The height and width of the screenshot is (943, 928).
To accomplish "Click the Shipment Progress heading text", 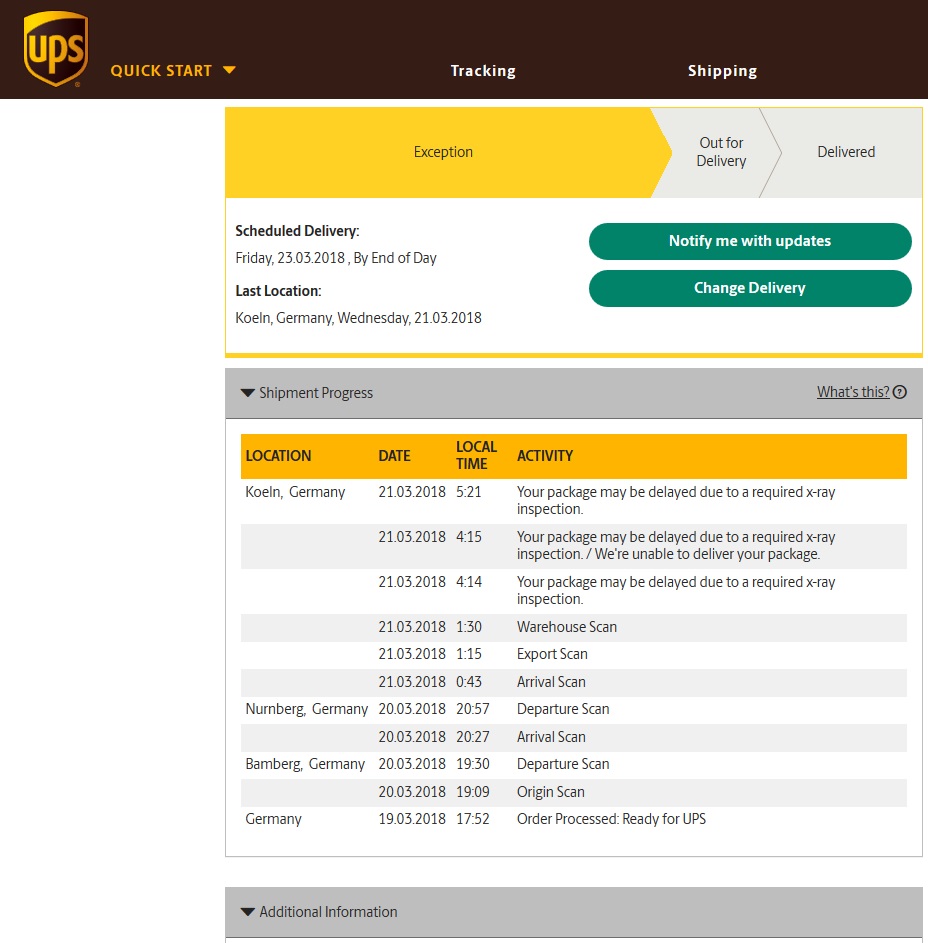I will point(316,393).
